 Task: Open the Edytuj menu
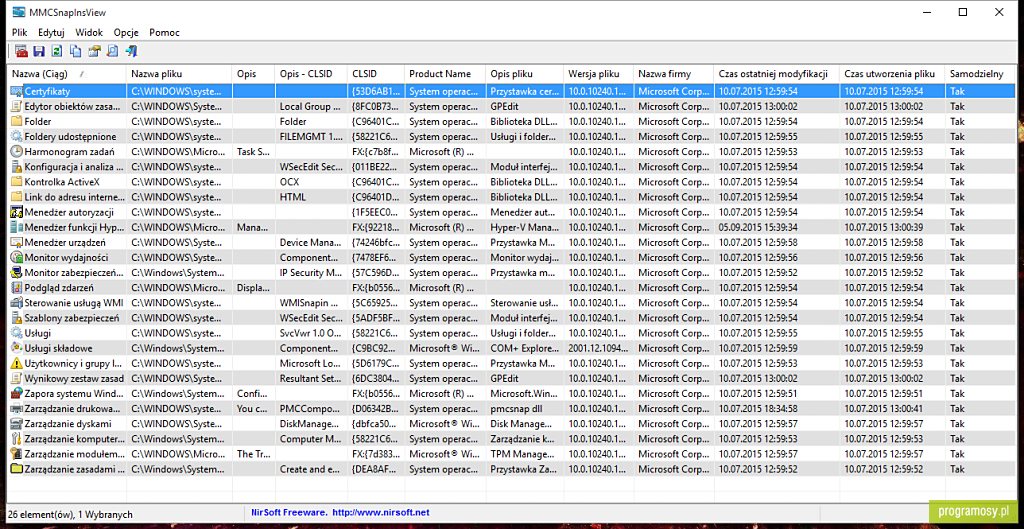tap(51, 32)
